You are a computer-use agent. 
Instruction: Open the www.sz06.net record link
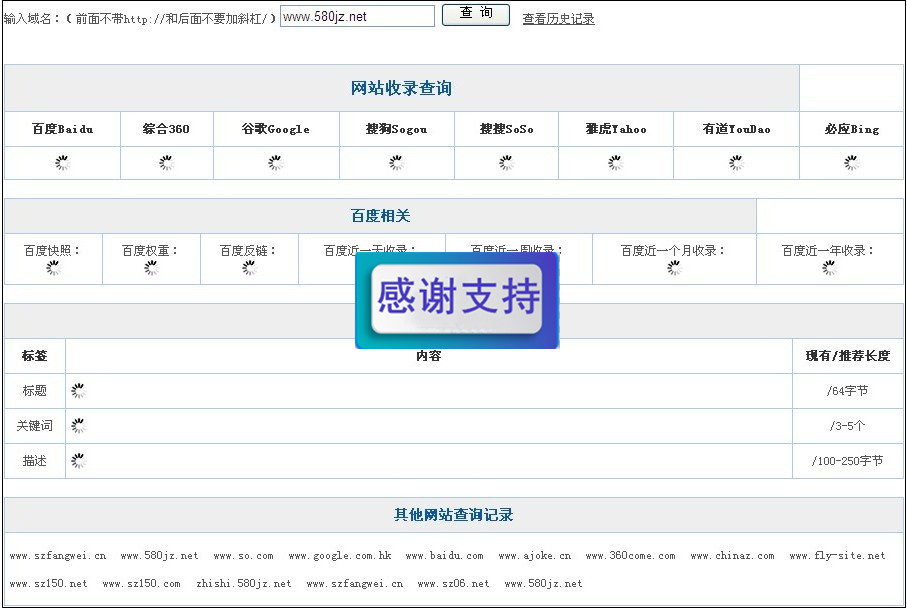[x=454, y=584]
